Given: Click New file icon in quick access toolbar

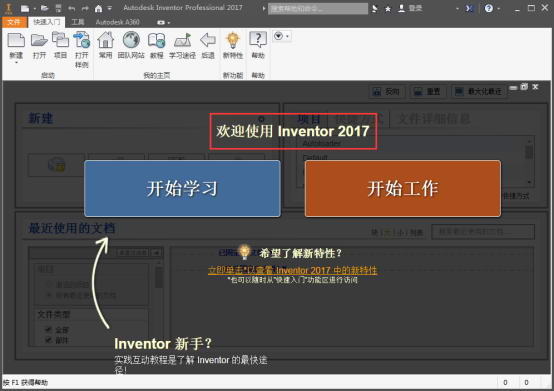Looking at the screenshot, I should (25, 8).
